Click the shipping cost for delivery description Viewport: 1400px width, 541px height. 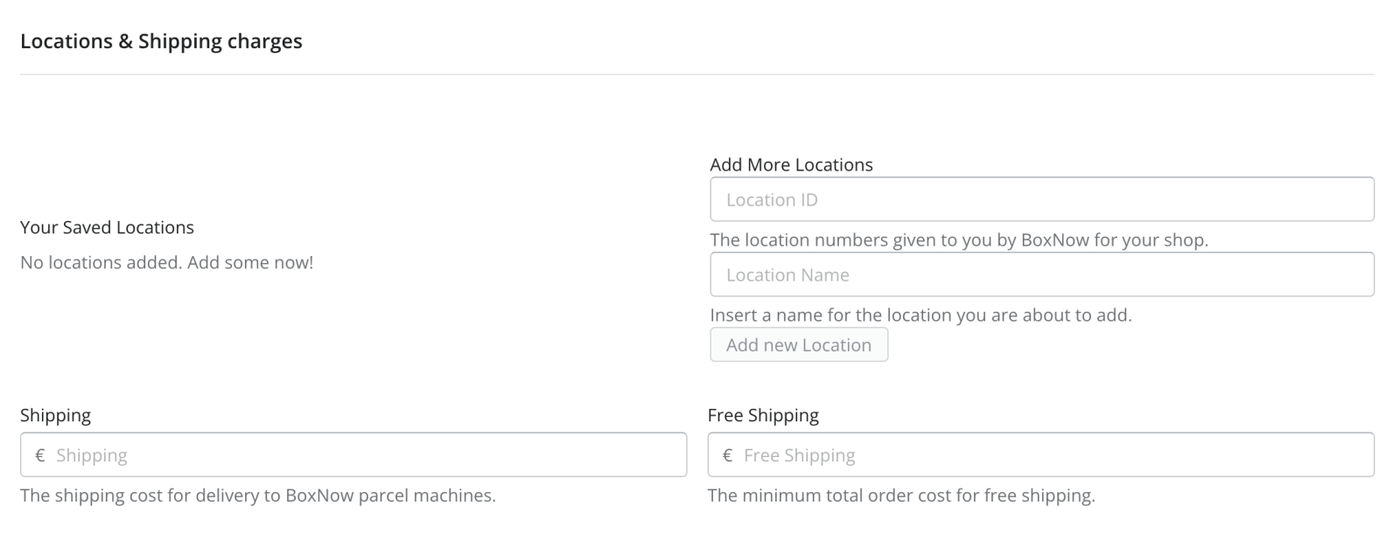pos(258,495)
